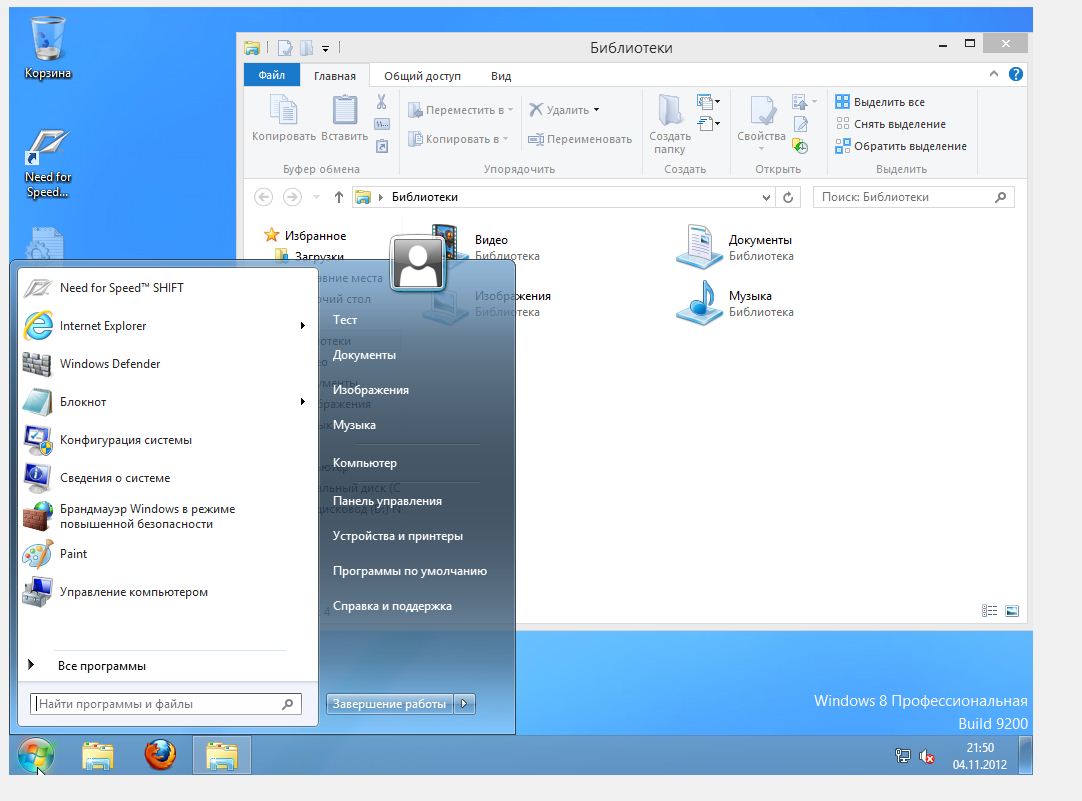Viewport: 1082px width, 801px height.
Task: Collapse the ribbon with chevron
Action: click(994, 74)
